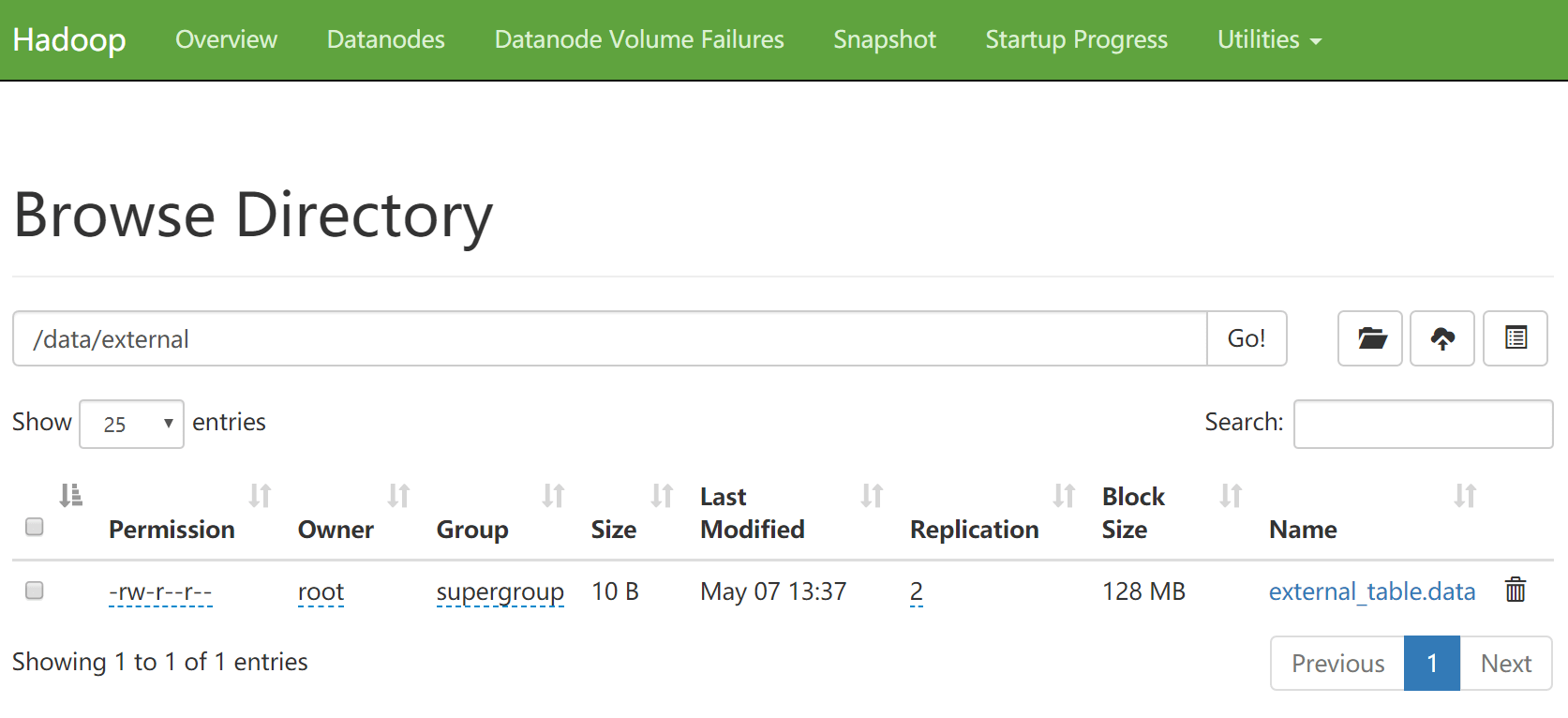Click the upload files cloud icon

(x=1442, y=338)
